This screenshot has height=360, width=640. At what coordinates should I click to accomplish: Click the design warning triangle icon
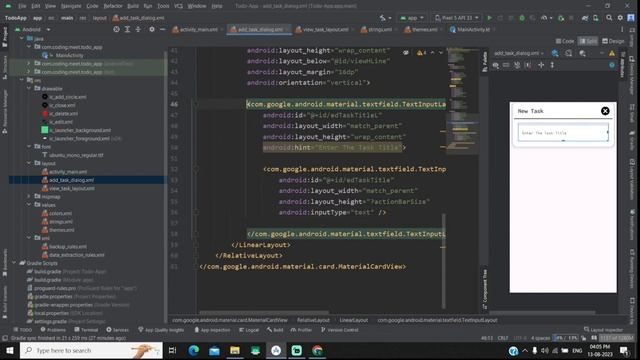[x=612, y=53]
